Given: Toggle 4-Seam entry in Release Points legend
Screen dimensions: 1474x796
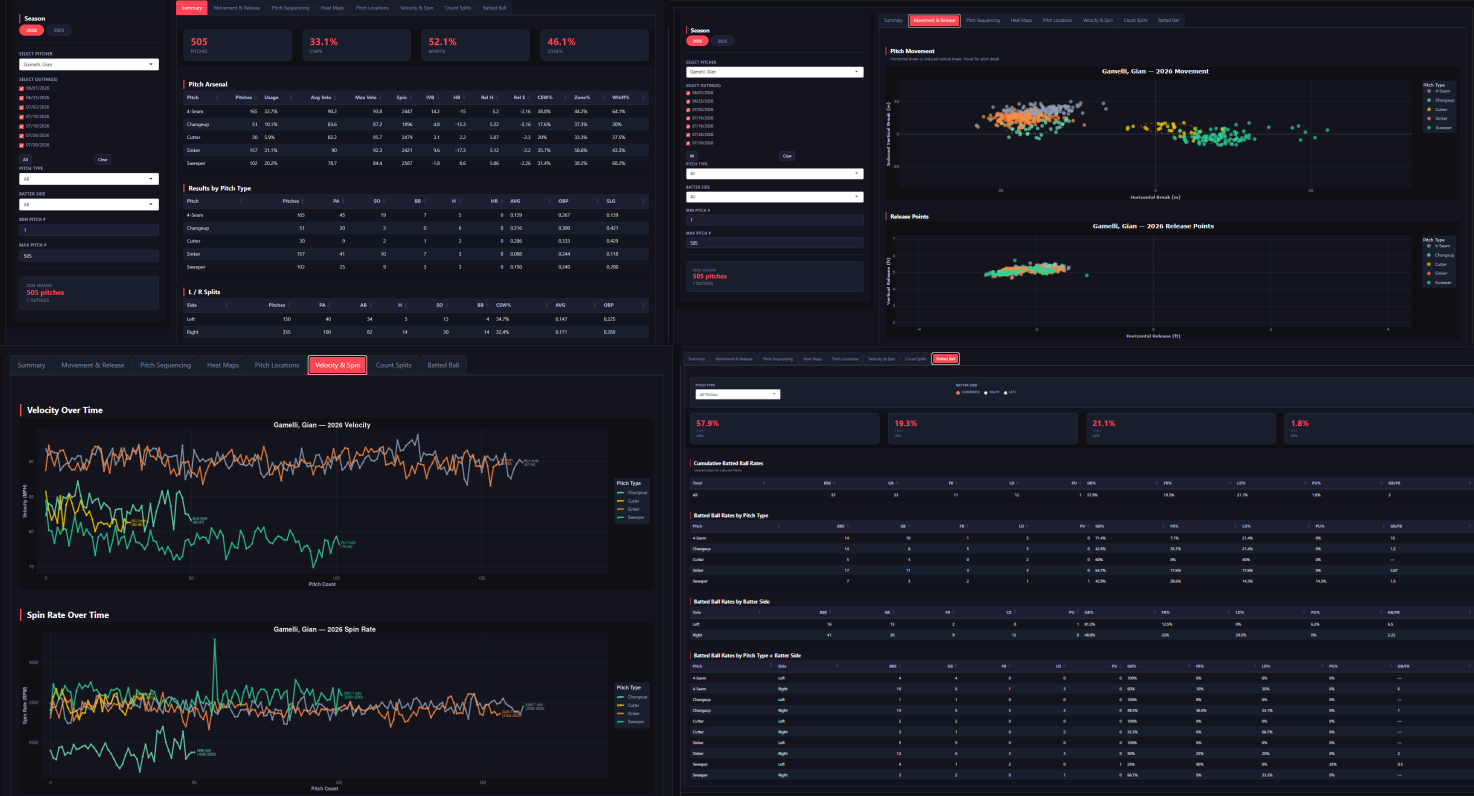Looking at the screenshot, I should pos(1436,246).
